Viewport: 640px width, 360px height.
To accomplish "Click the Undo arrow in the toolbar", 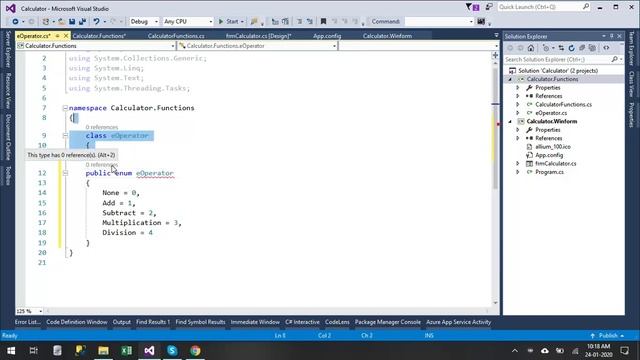I will (96, 22).
